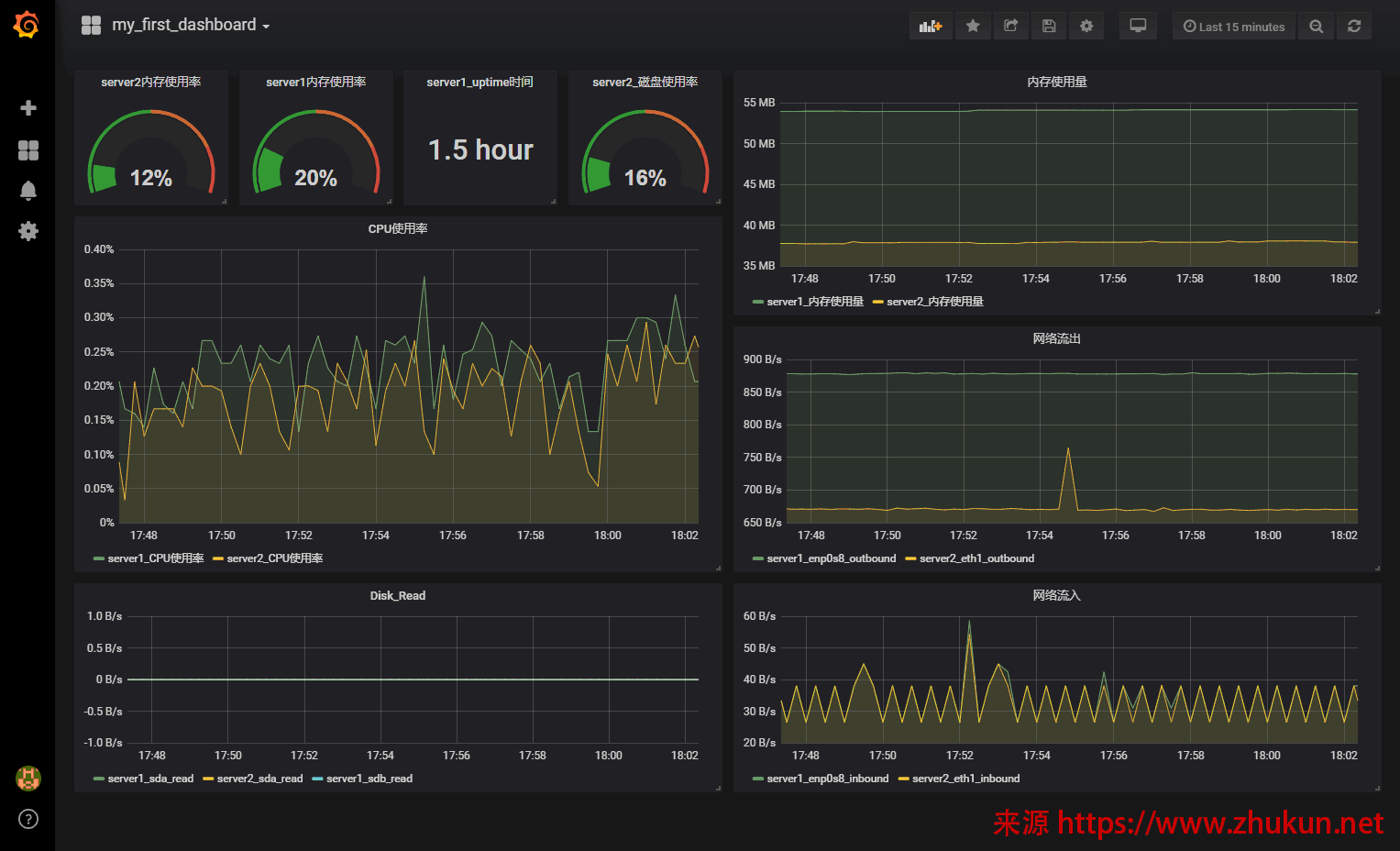Open dashboard settings gear in top bar
This screenshot has width=1400, height=851.
click(1086, 27)
